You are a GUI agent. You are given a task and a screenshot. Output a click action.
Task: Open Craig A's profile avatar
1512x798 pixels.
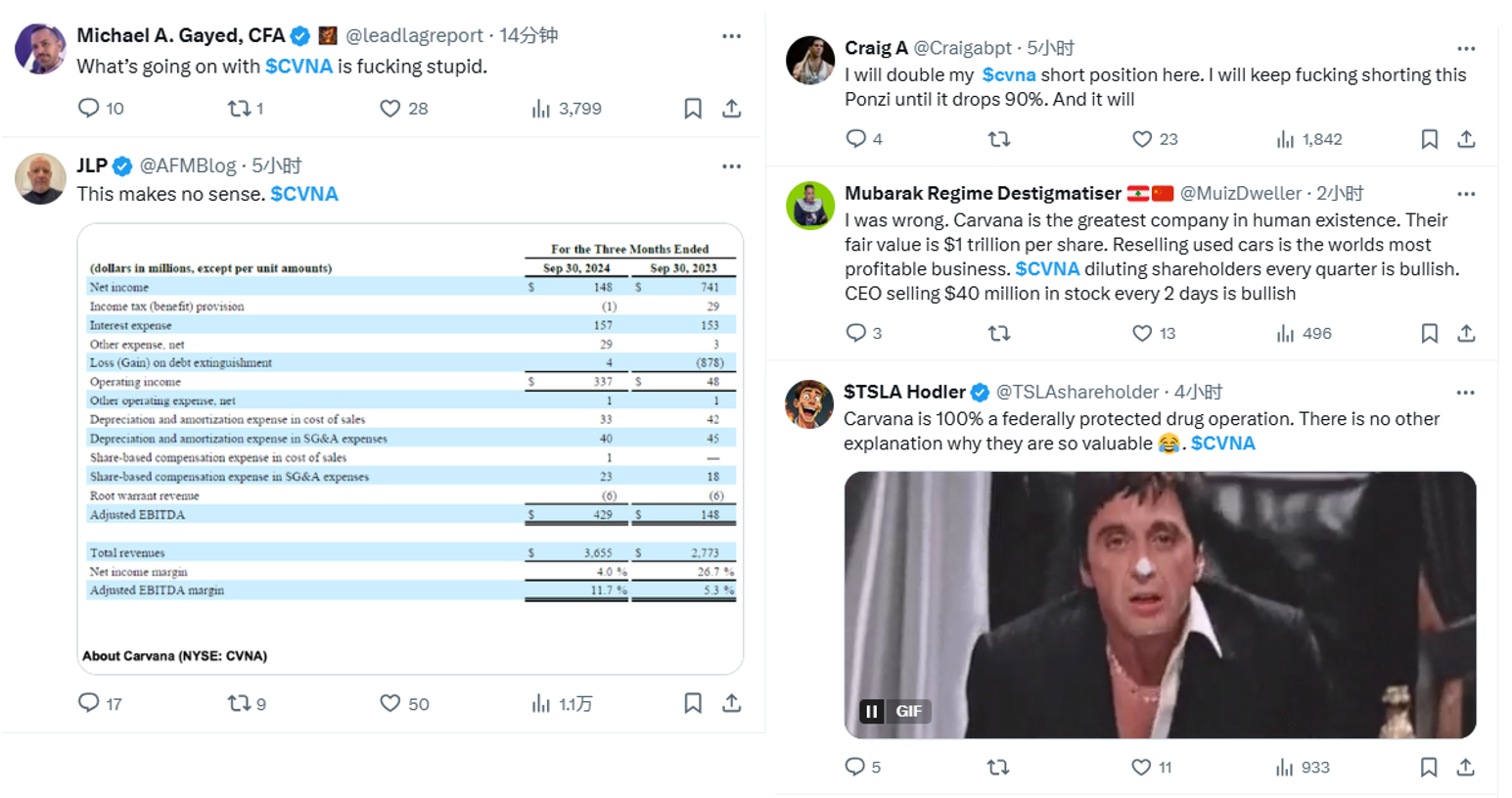[810, 61]
